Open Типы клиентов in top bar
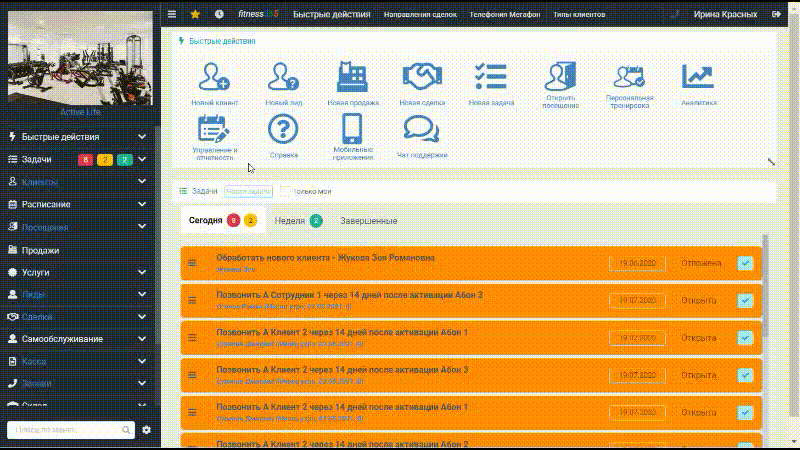The image size is (800, 450). pos(579,14)
